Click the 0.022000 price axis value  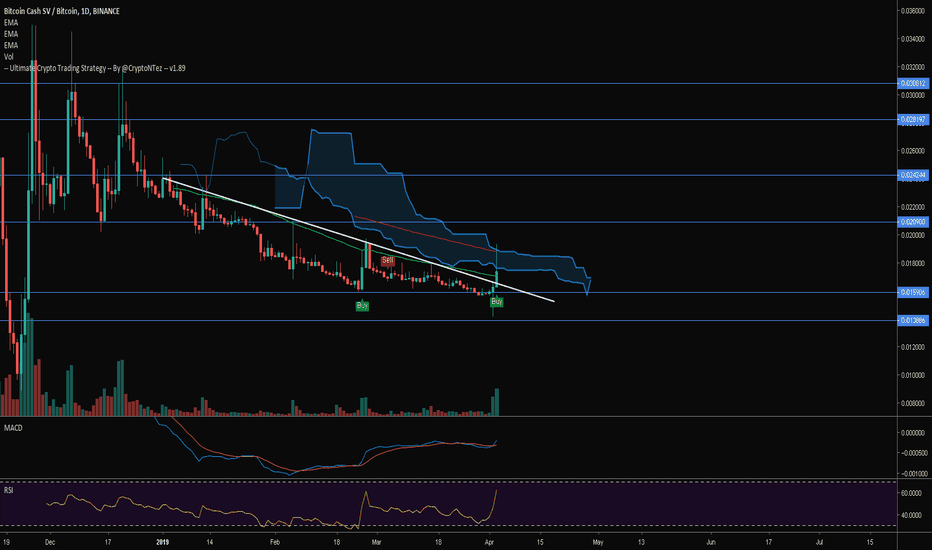[x=913, y=207]
